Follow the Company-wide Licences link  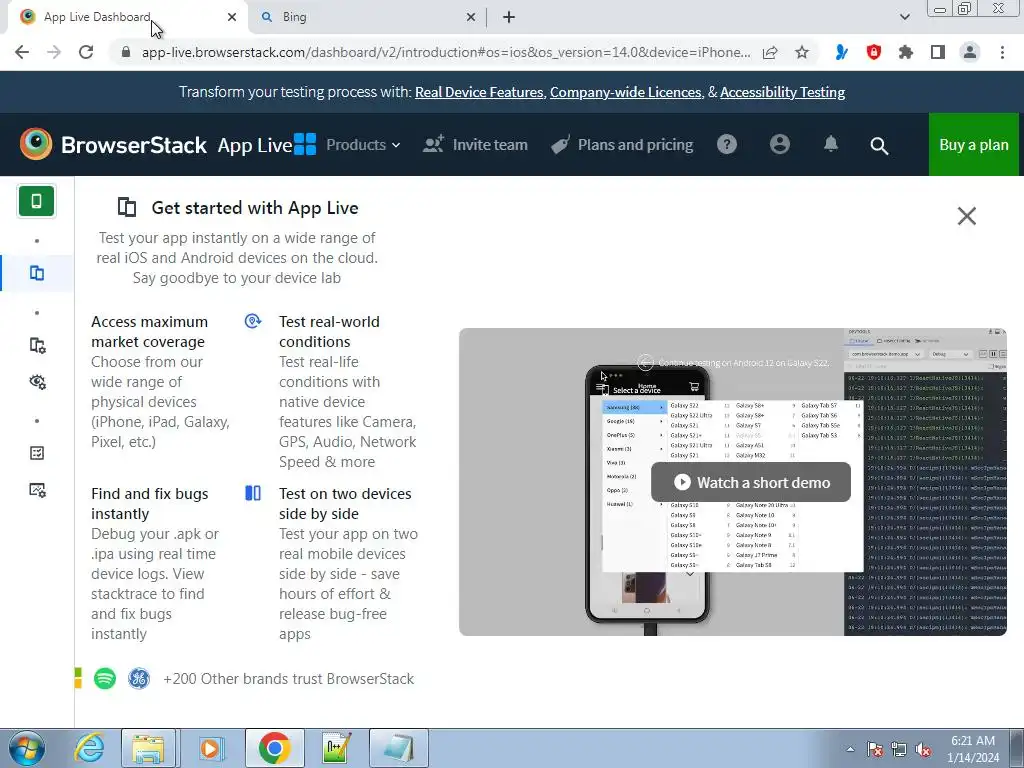[x=626, y=93]
